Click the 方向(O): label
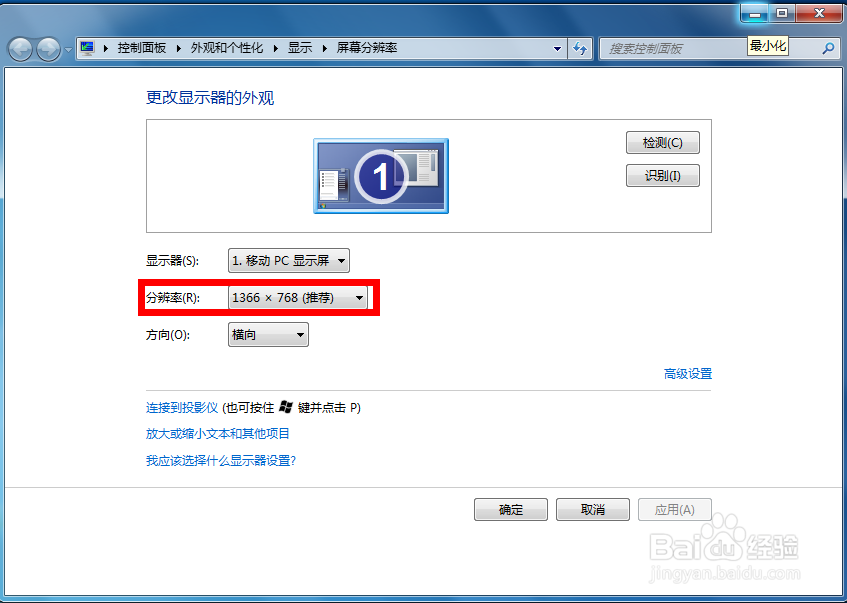847x603 pixels. [x=168, y=335]
